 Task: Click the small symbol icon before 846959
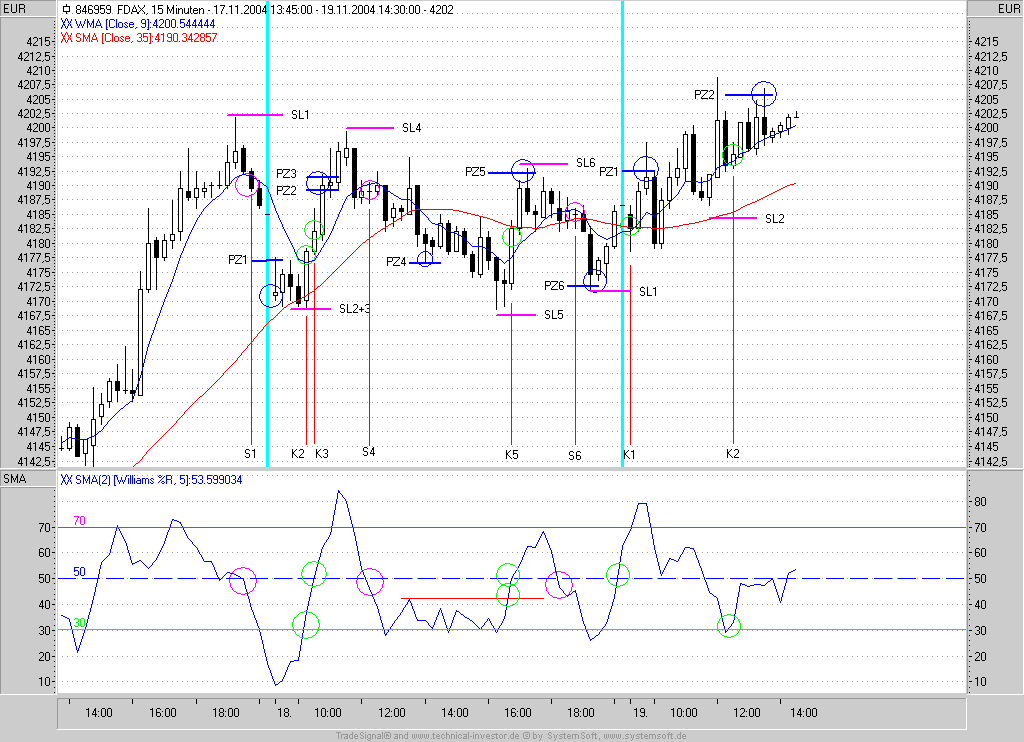click(x=67, y=9)
